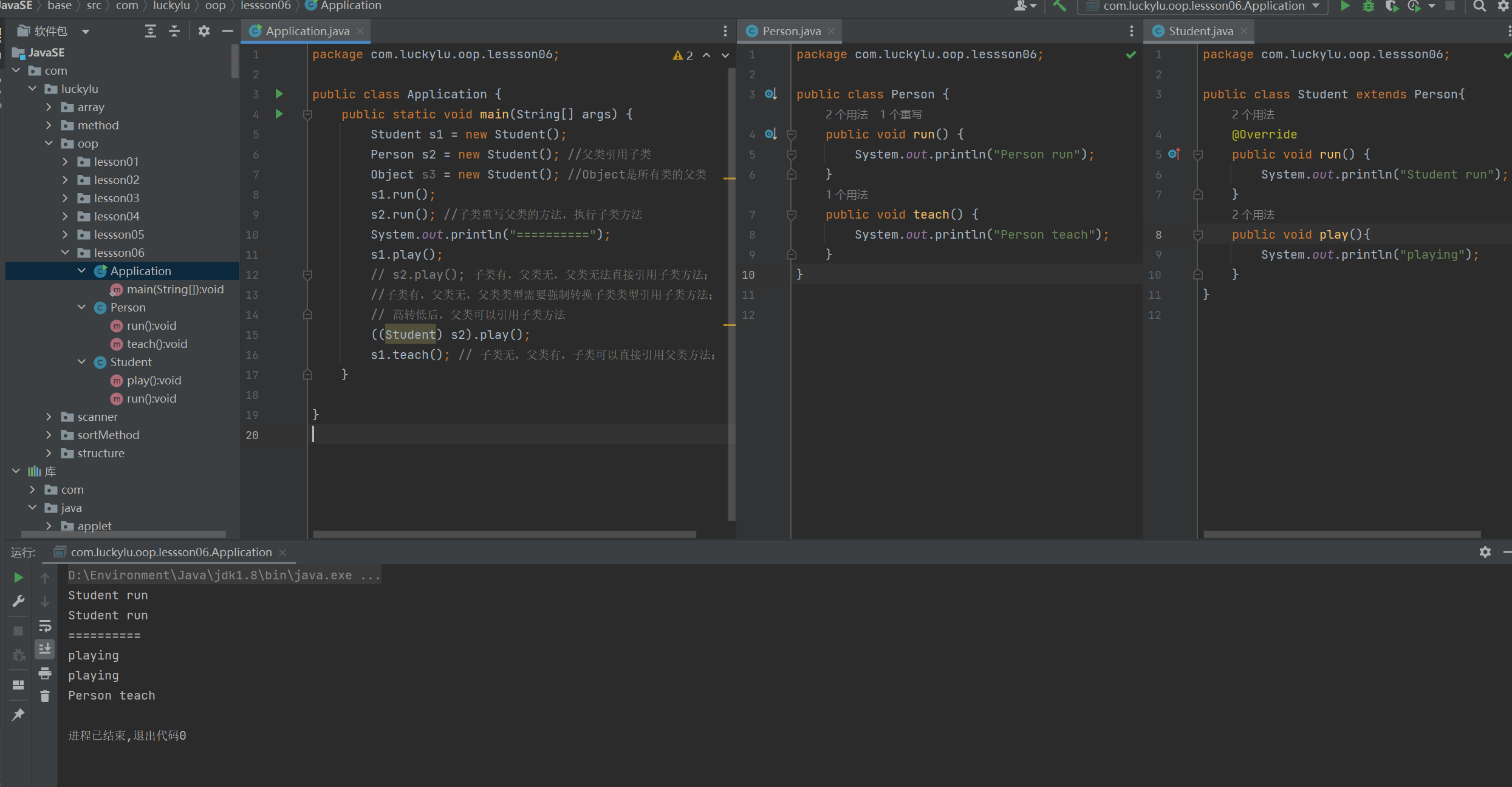Click the rerun button in Run panel
Image resolution: width=1512 pixels, height=787 pixels.
(x=18, y=577)
